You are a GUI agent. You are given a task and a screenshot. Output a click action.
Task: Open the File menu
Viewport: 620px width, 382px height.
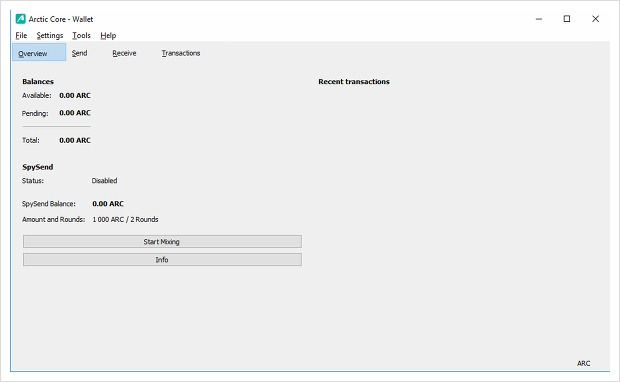[21, 36]
